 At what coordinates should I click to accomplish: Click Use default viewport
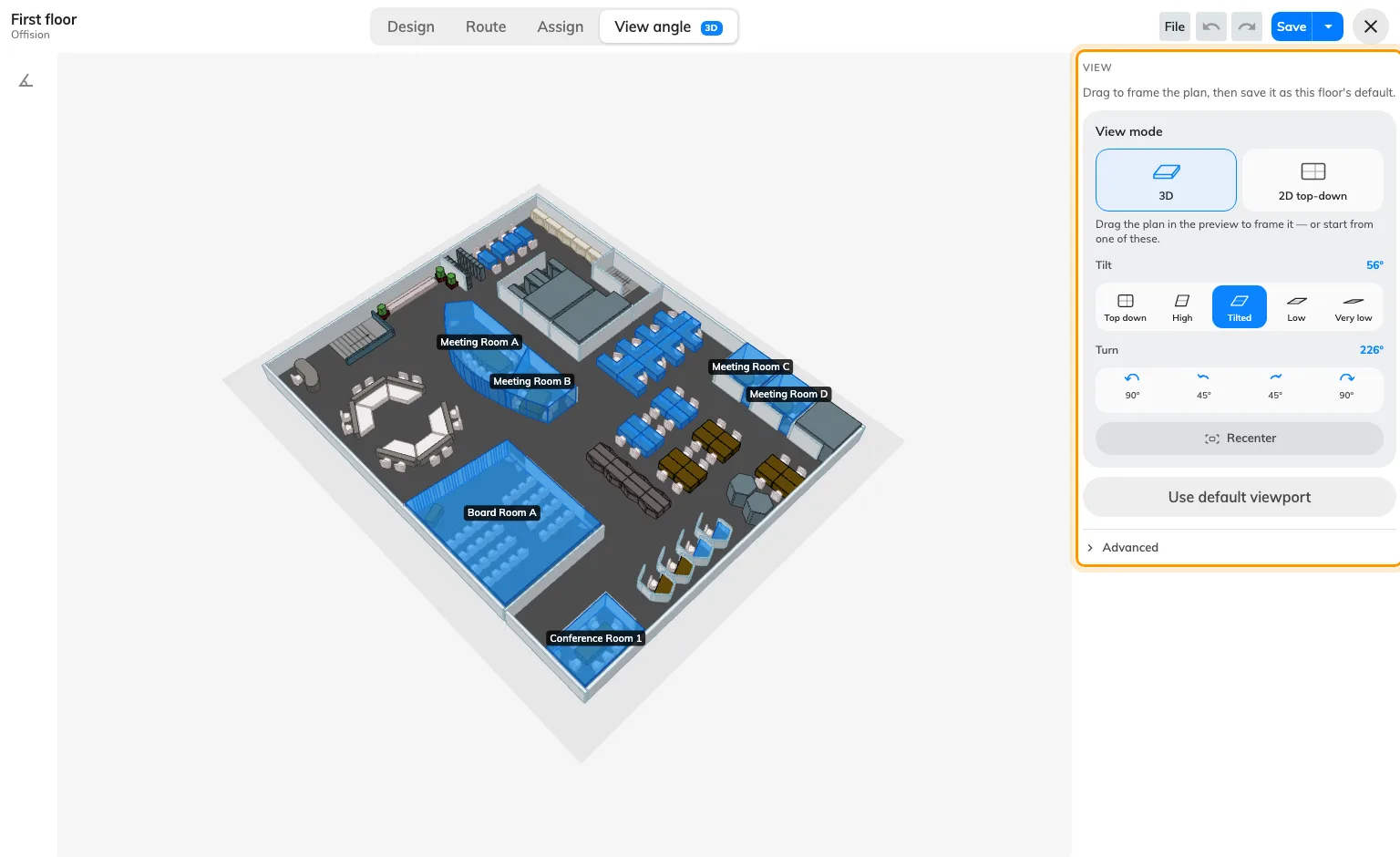[1240, 497]
